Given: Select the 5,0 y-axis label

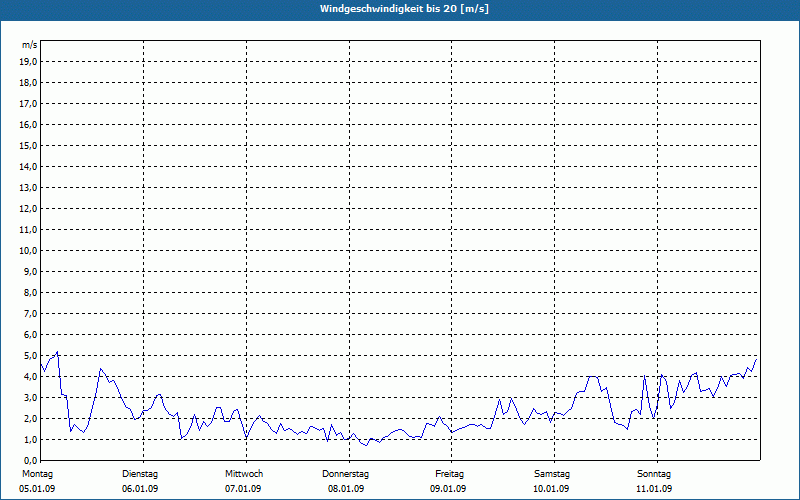Looking at the screenshot, I should [x=30, y=356].
